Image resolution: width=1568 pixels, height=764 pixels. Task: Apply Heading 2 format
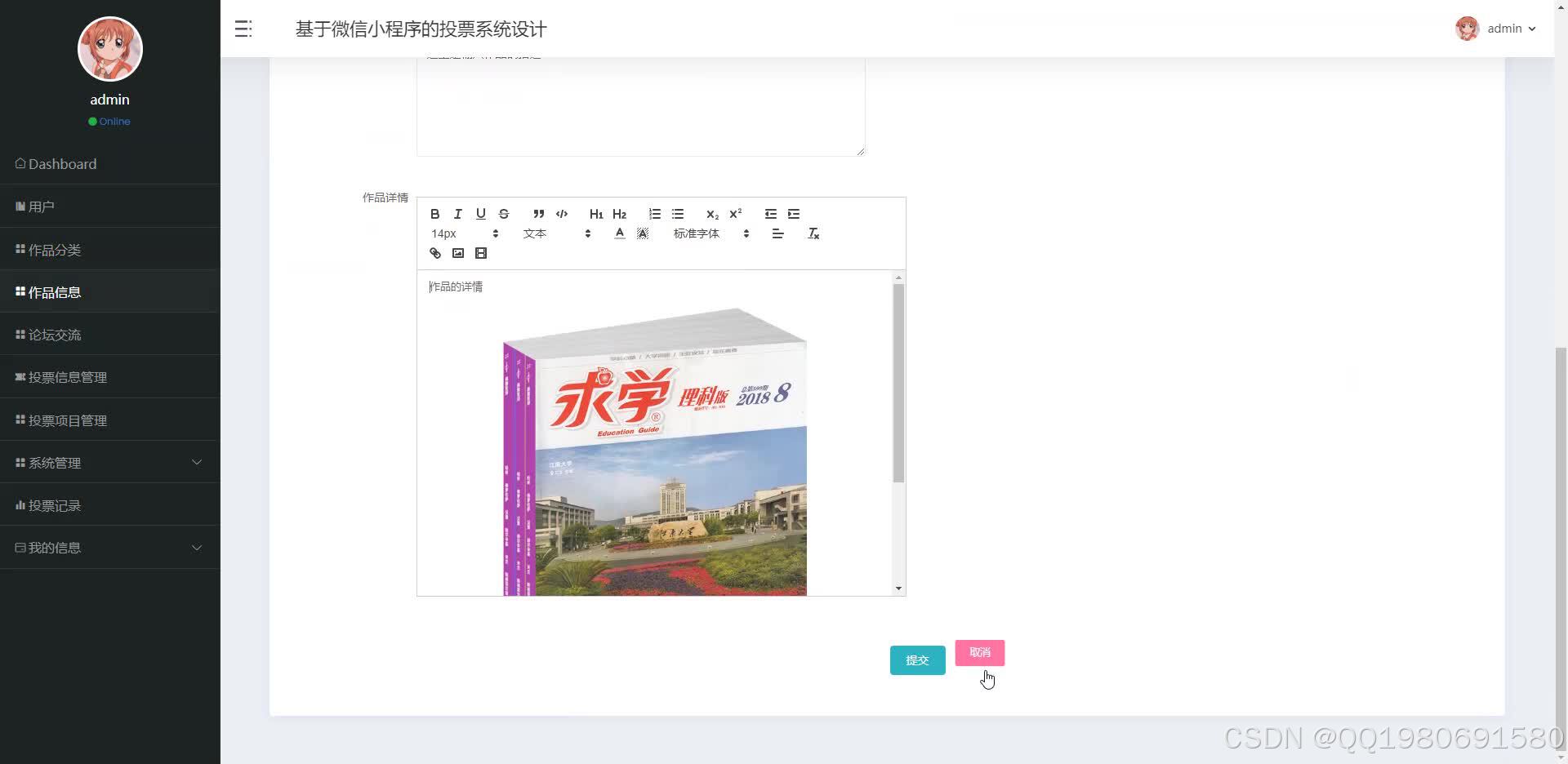pos(620,214)
